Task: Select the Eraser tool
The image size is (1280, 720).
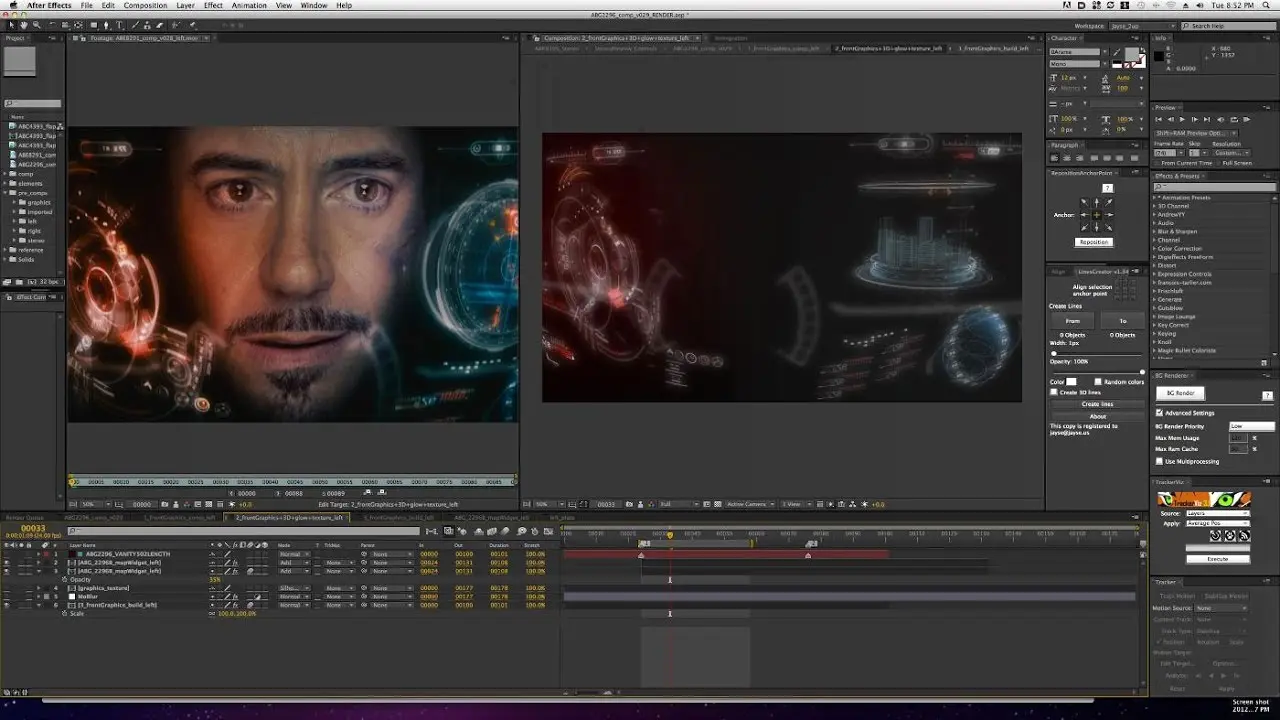Action: click(x=160, y=25)
